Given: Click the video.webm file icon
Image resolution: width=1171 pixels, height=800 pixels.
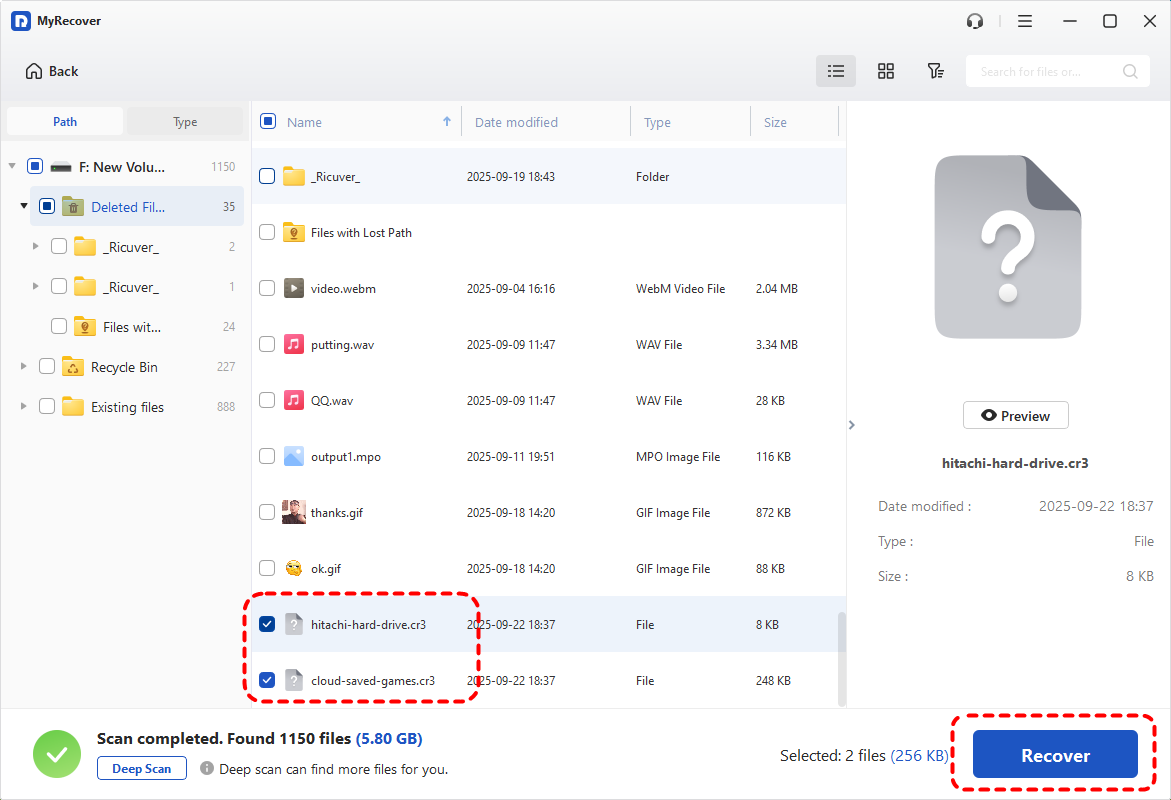Looking at the screenshot, I should (294, 288).
